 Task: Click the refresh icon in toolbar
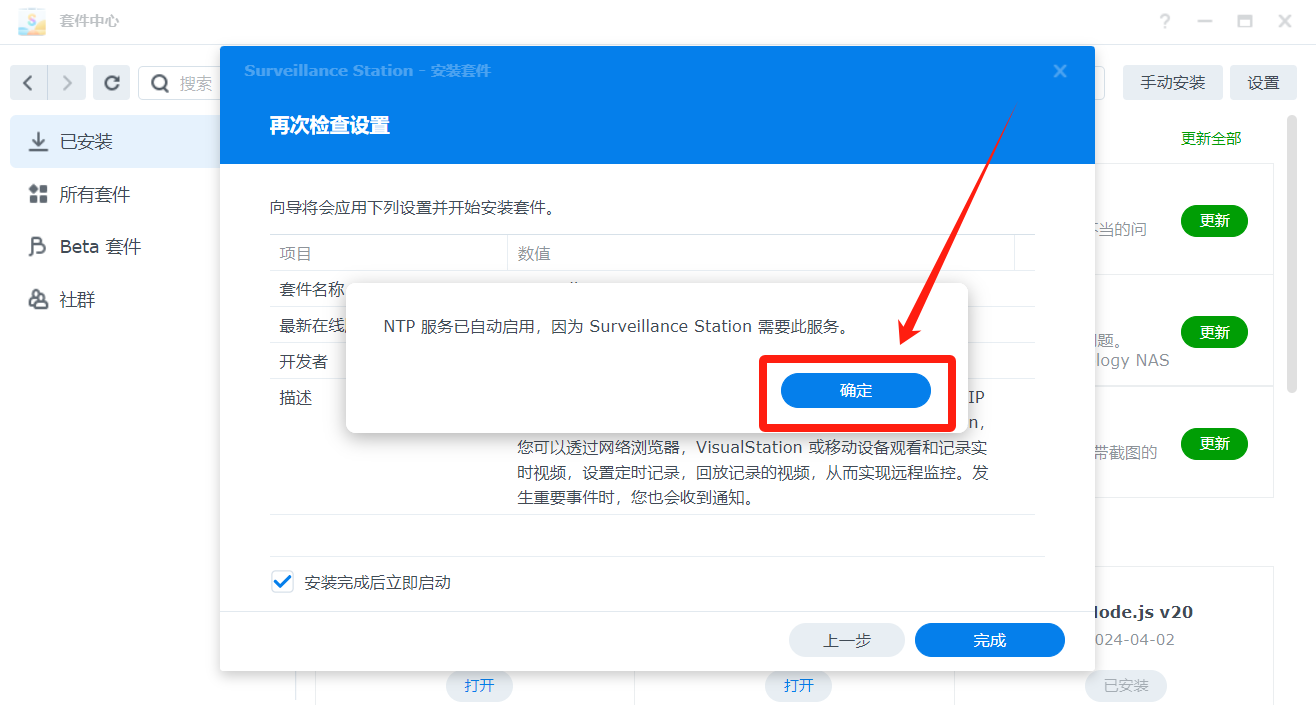point(112,83)
